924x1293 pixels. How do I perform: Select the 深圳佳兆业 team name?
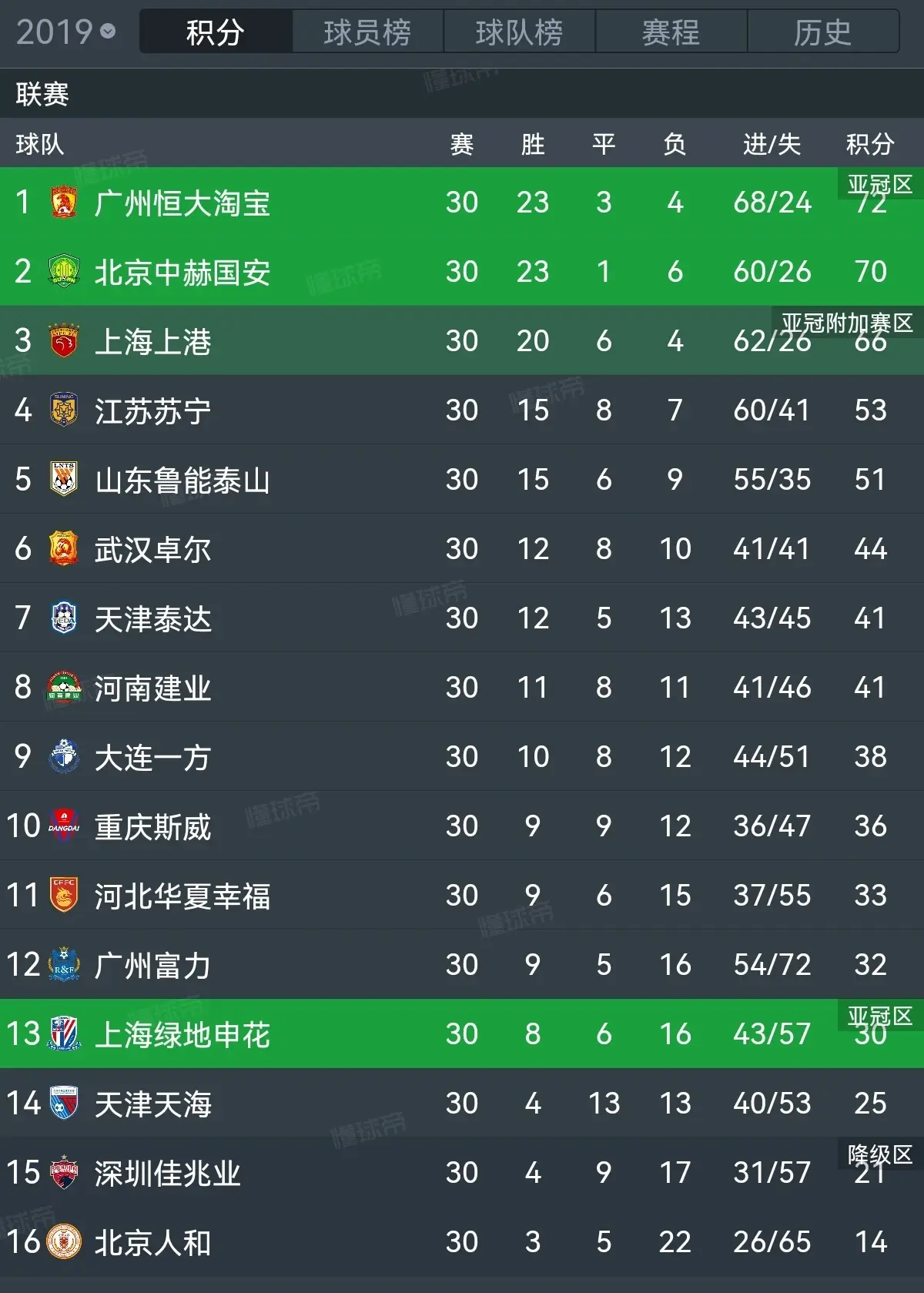[x=168, y=1173]
